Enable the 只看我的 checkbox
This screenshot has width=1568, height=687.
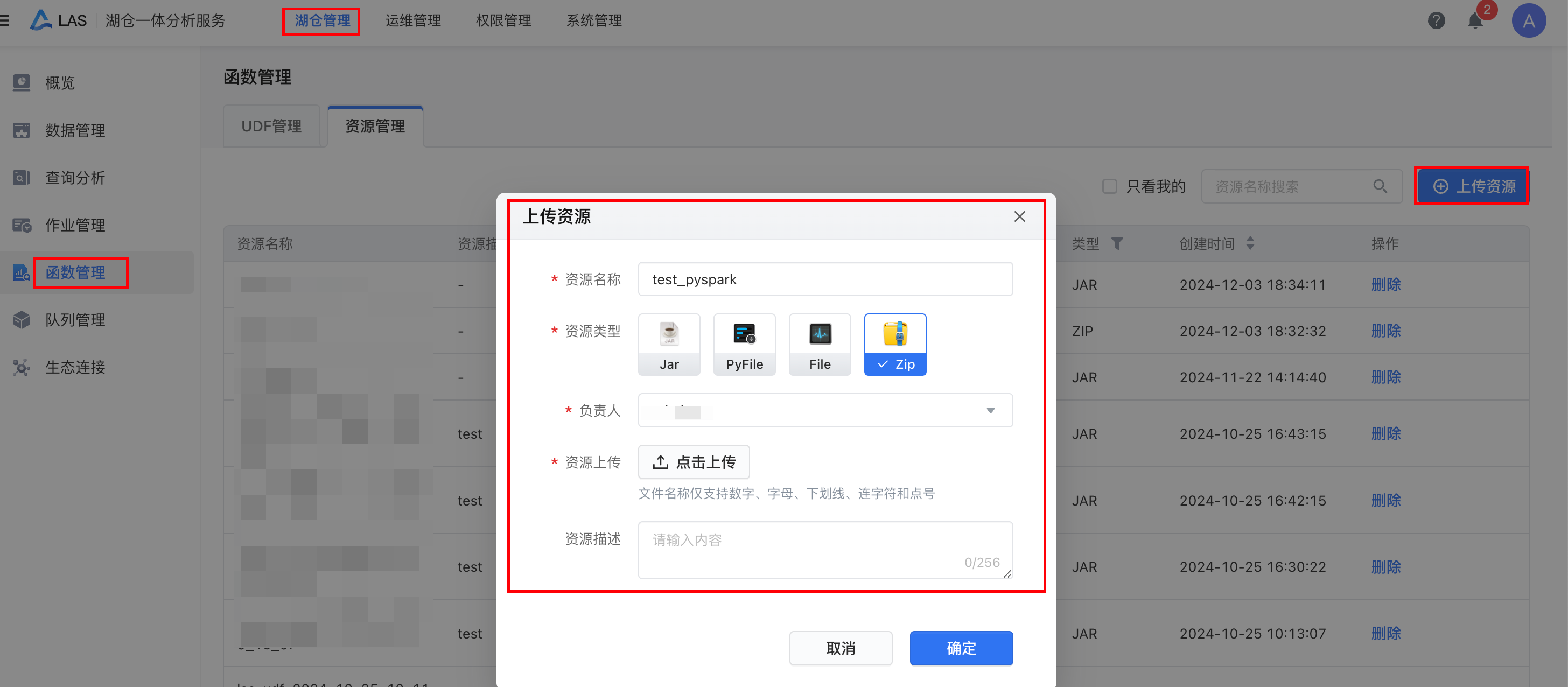click(1110, 186)
